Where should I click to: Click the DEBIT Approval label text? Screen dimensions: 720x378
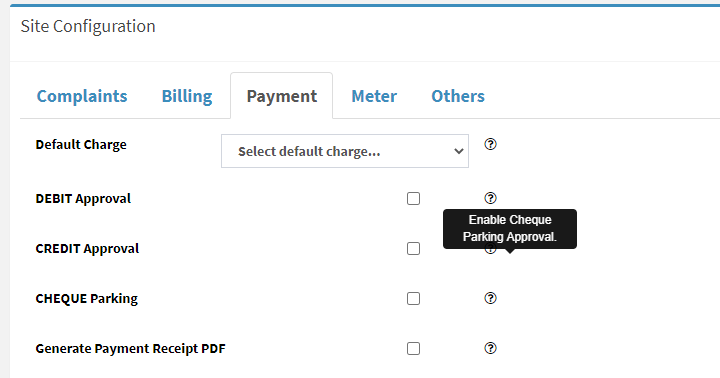click(83, 198)
